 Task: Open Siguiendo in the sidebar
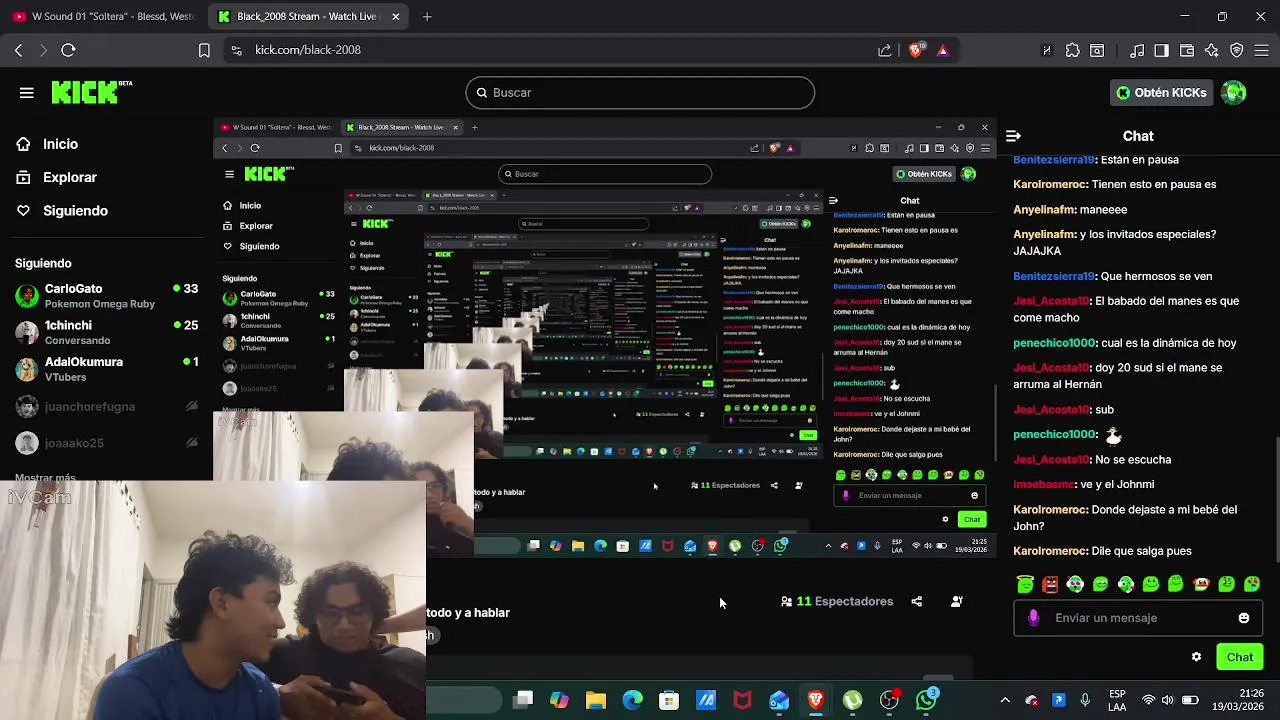[62, 211]
